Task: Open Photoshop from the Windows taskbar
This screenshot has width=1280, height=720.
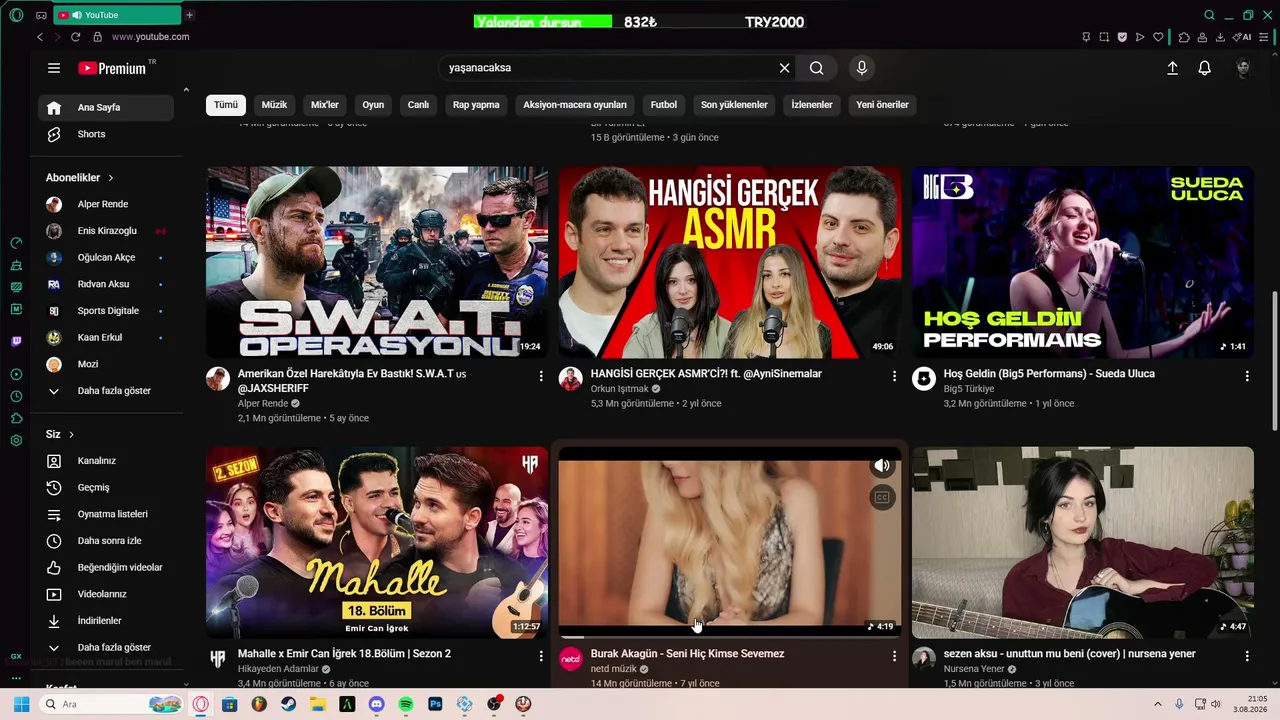Action: click(x=435, y=704)
